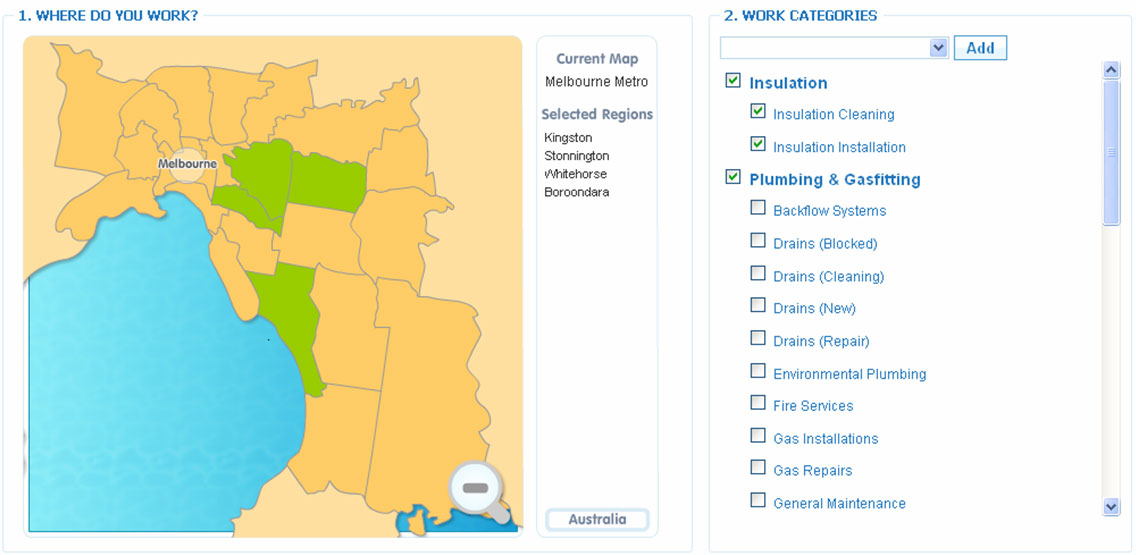Screen dimensions: 1136x555
Task: Tick the Drains (Blocked) checkbox
Action: point(758,241)
